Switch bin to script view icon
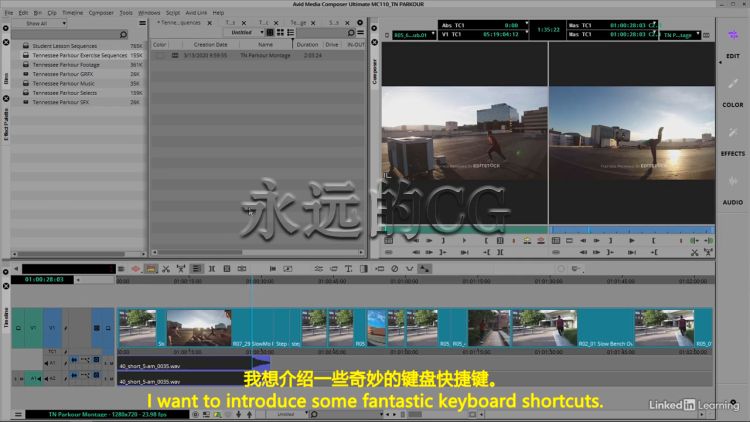 coord(291,33)
